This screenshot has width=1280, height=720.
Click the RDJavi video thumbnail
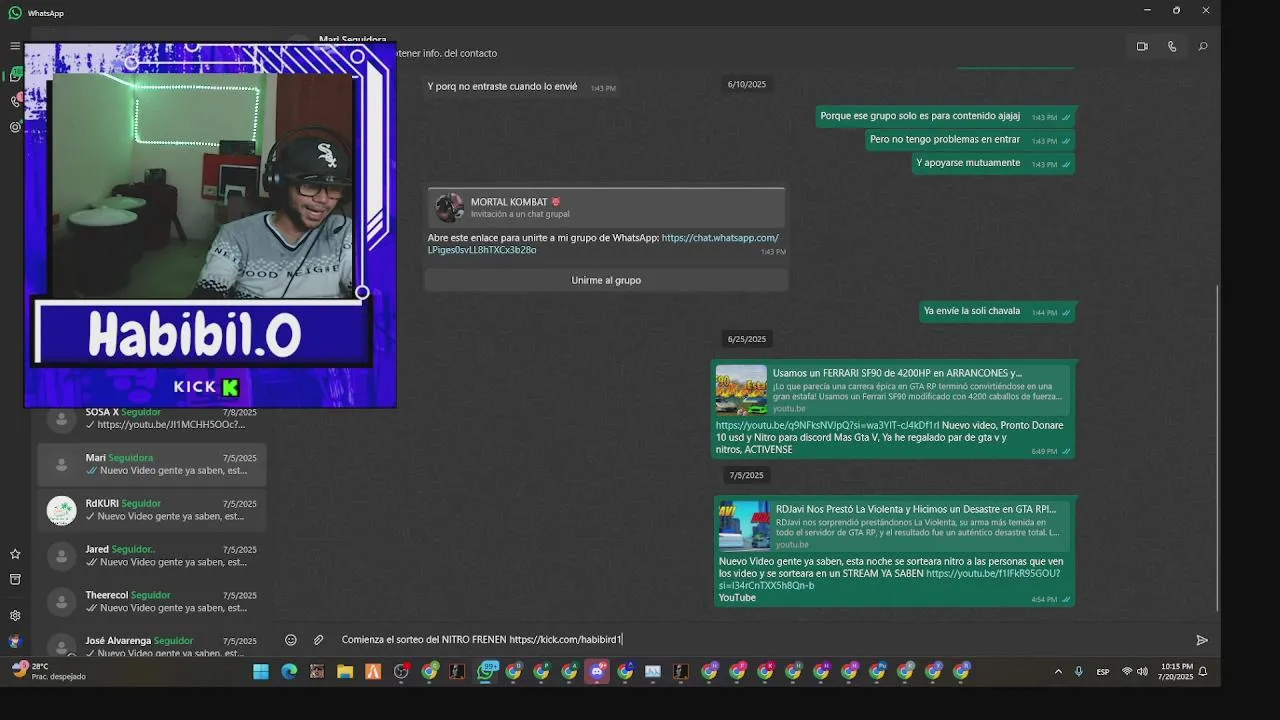pyautogui.click(x=744, y=525)
